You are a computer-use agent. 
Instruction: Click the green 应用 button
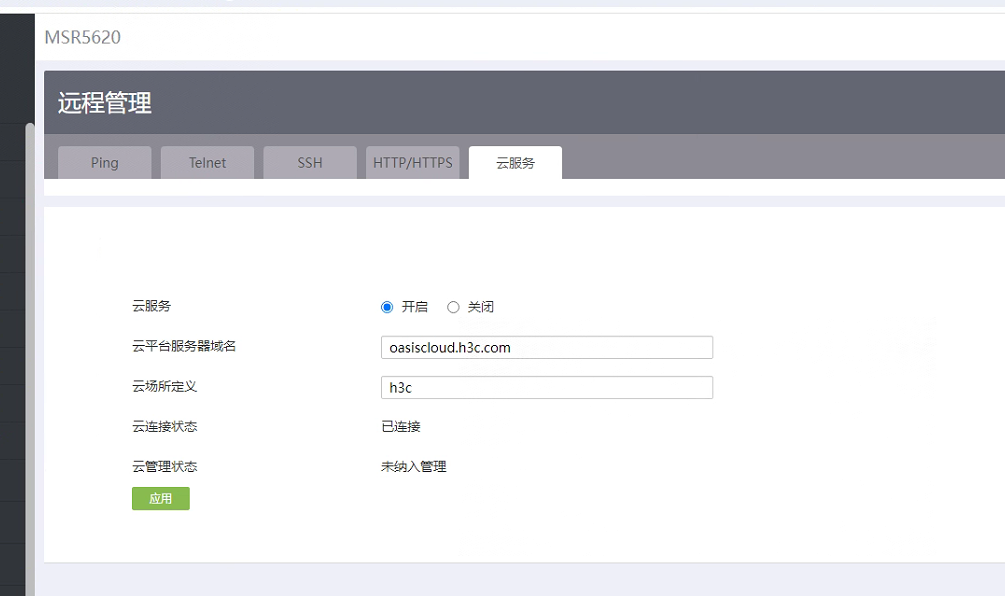pyautogui.click(x=161, y=499)
